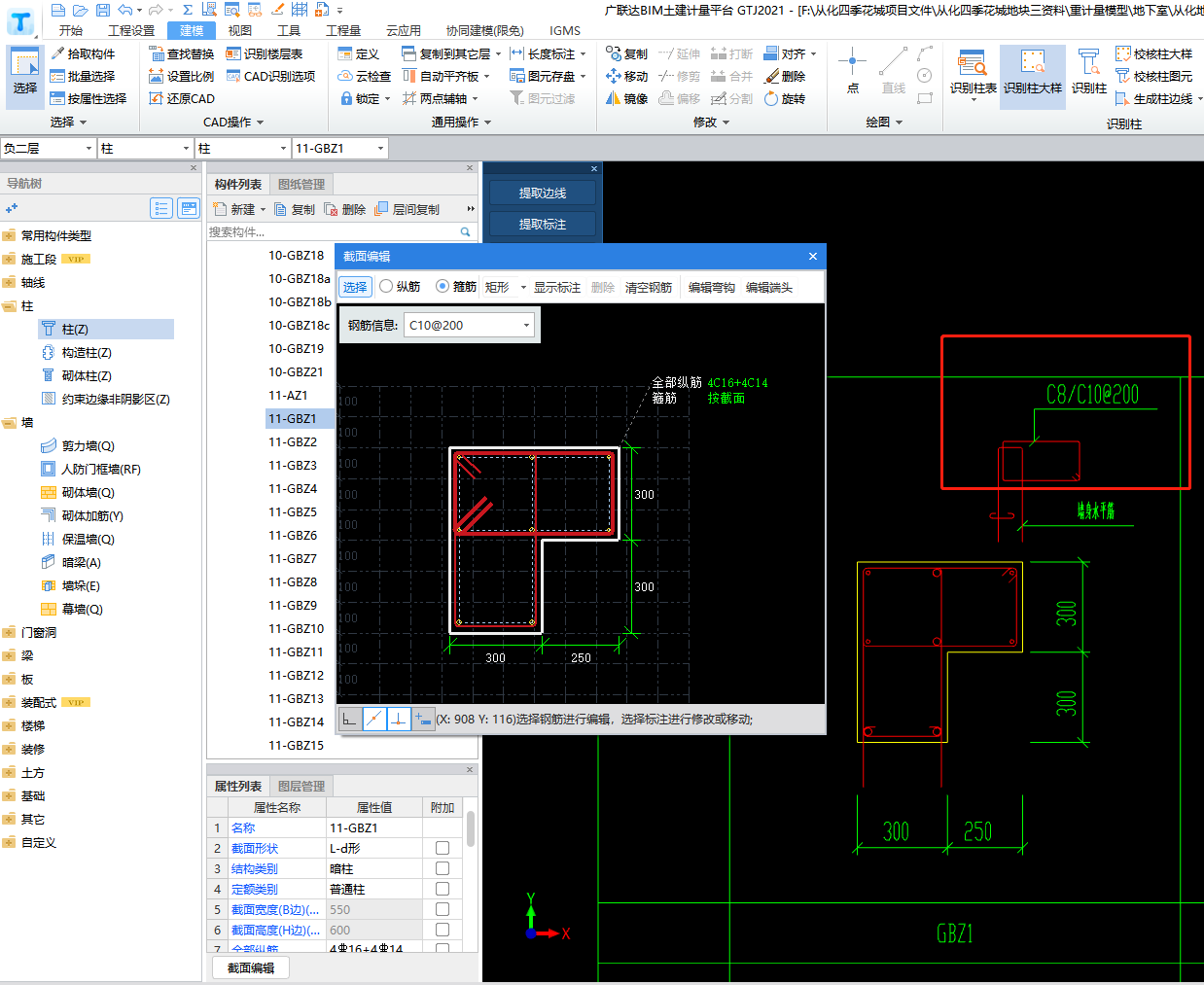The width and height of the screenshot is (1204, 985).
Task: Click 编辑弯钩 in section editor
Action: pos(712,287)
